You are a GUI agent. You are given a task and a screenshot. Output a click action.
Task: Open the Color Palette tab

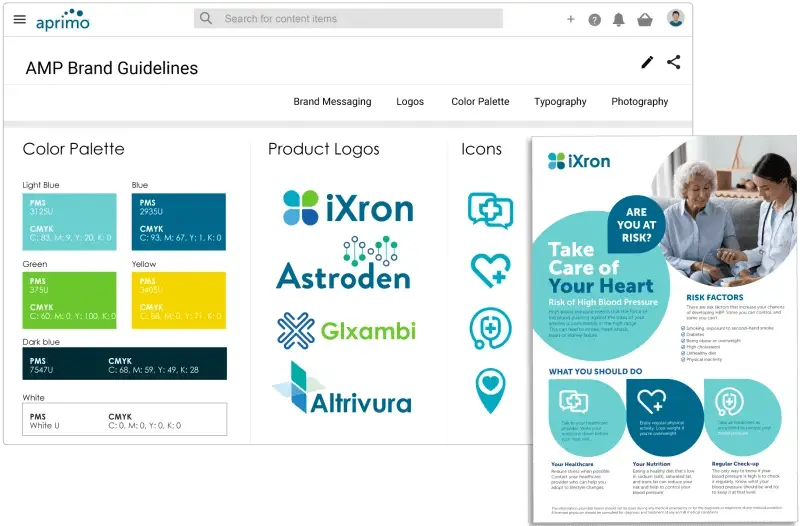point(480,102)
